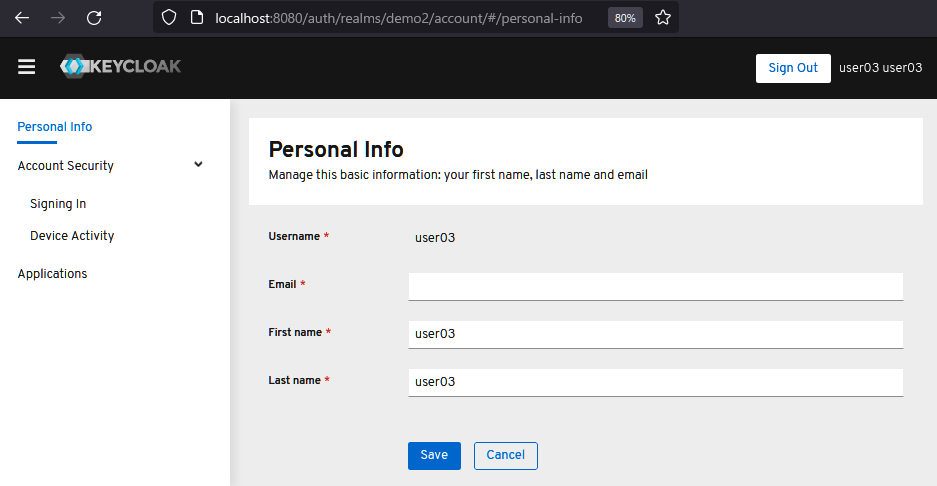The image size is (937, 486).
Task: Open the shield tracking protection icon
Action: pos(169,18)
